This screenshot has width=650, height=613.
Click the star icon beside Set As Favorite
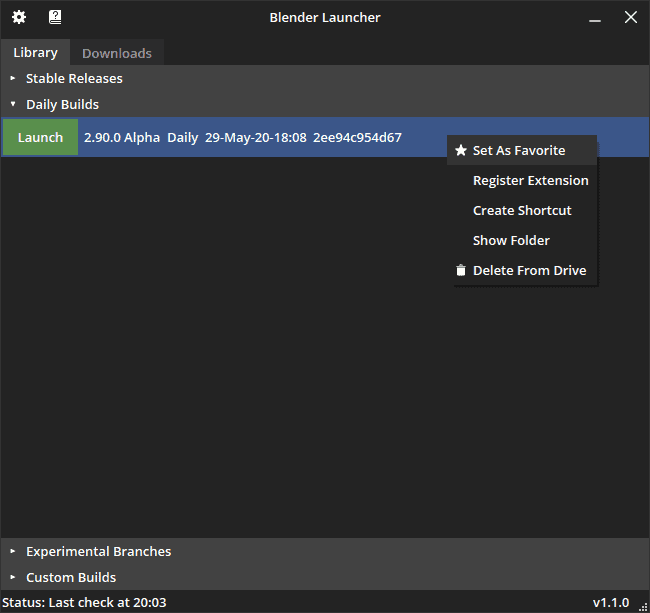pyautogui.click(x=461, y=150)
